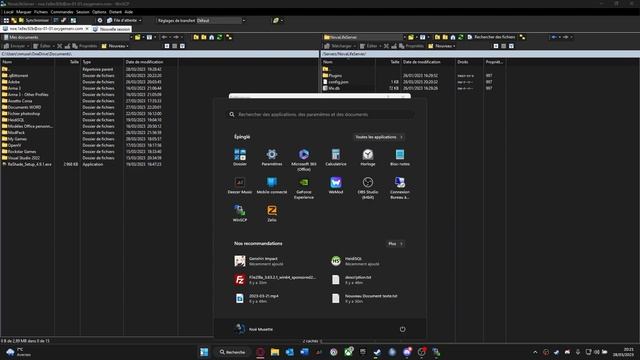Viewport: 640px width, 360px height.
Task: Open the Marquer menu
Action: pos(24,12)
